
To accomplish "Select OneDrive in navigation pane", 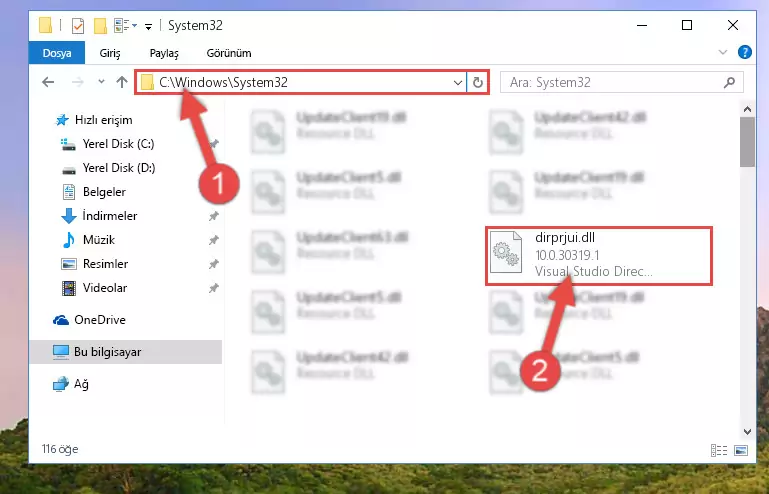I will [100, 320].
